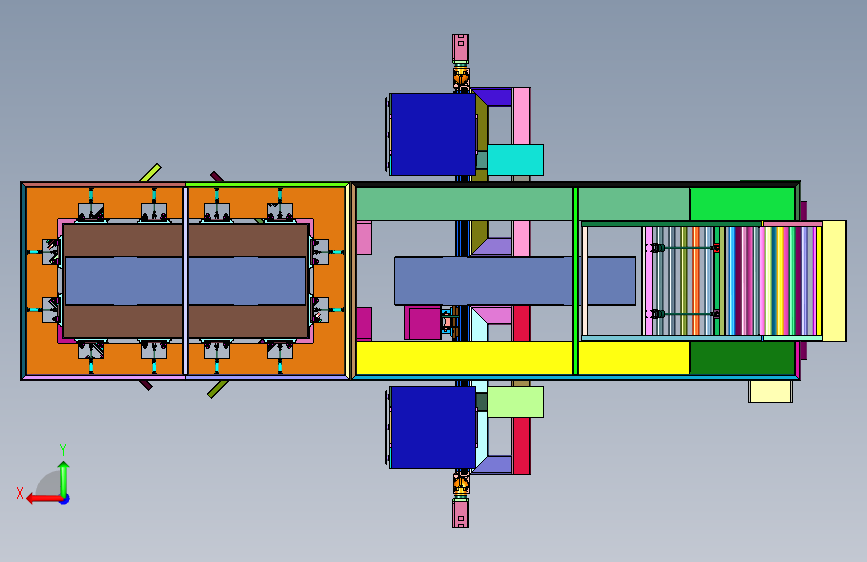The width and height of the screenshot is (867, 562).
Task: Select the bright green panel in frame's upper right
Action: tap(742, 204)
